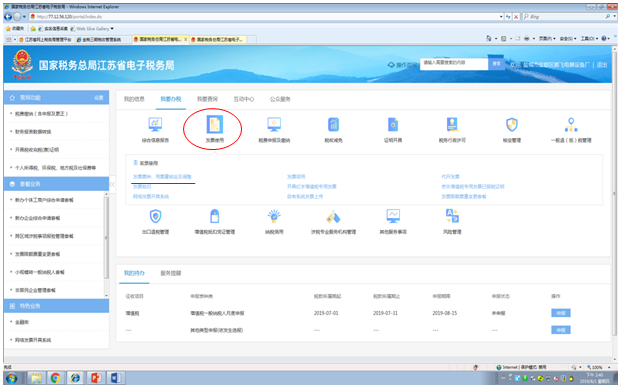Screen dimensions: 621x387
Task: Click the red-underlined 发票票种 link
Action: click(162, 177)
